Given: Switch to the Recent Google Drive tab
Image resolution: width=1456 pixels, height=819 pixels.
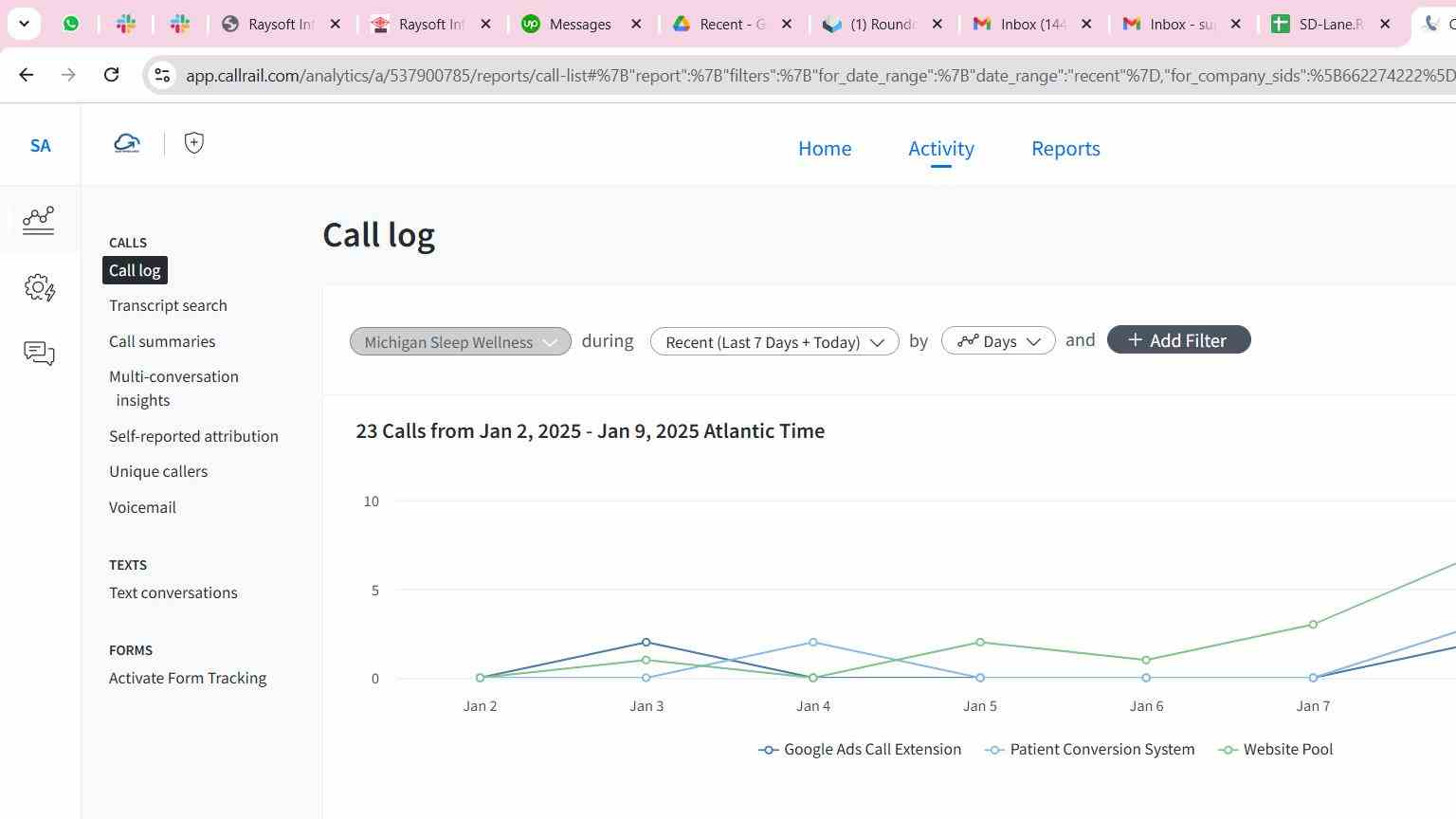Looking at the screenshot, I should coord(731,25).
